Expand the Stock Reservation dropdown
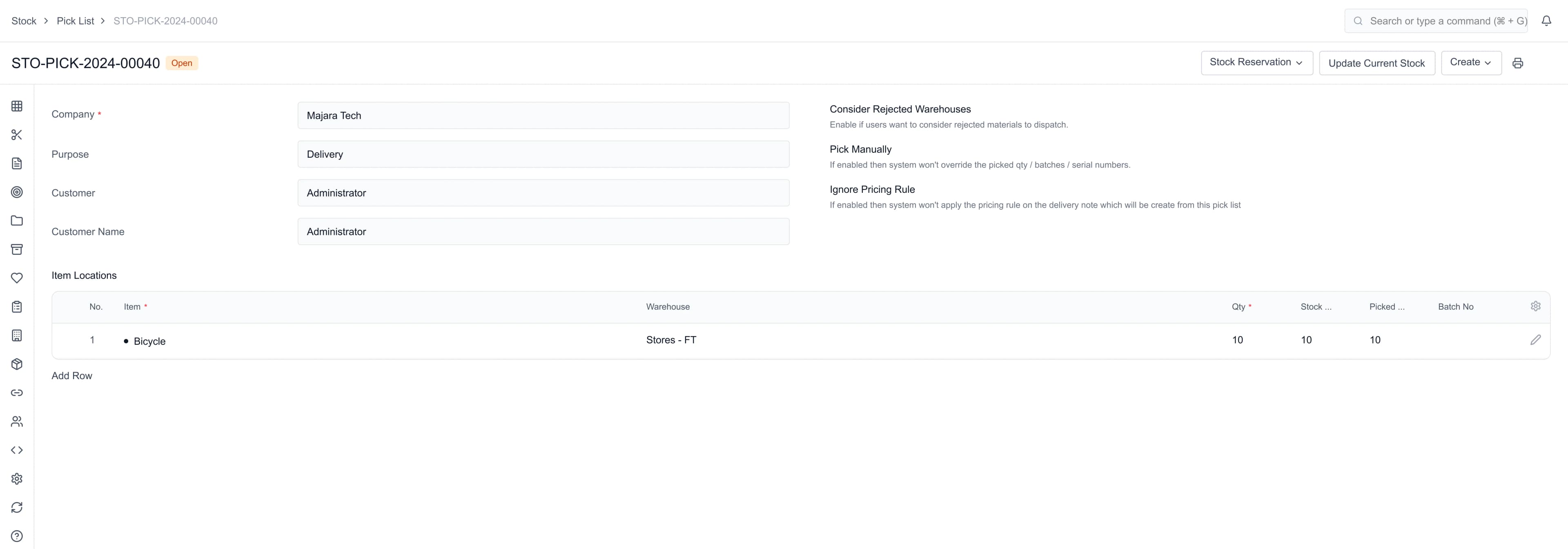1568x549 pixels. 1256,62
